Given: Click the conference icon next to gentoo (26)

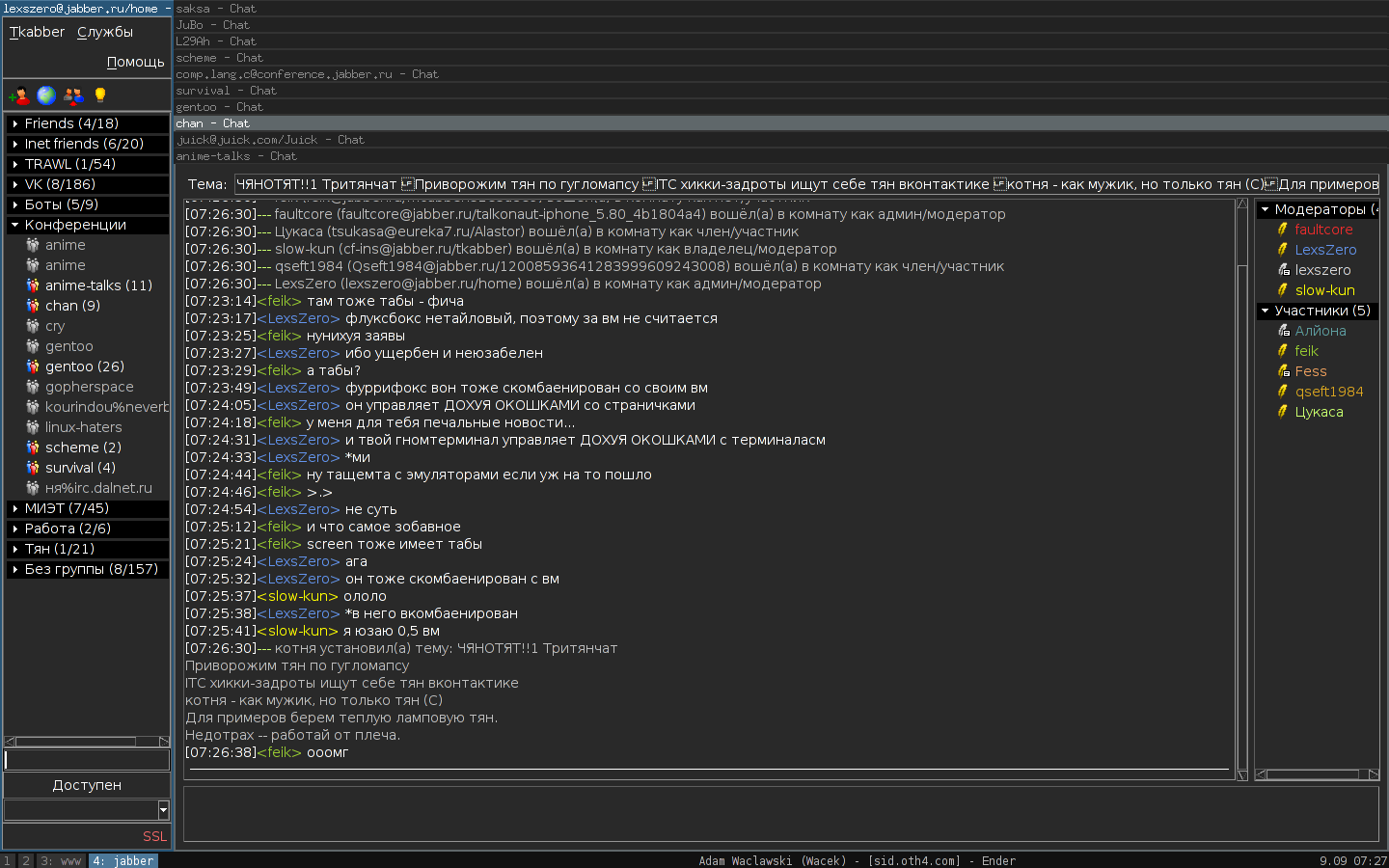Looking at the screenshot, I should tap(33, 366).
